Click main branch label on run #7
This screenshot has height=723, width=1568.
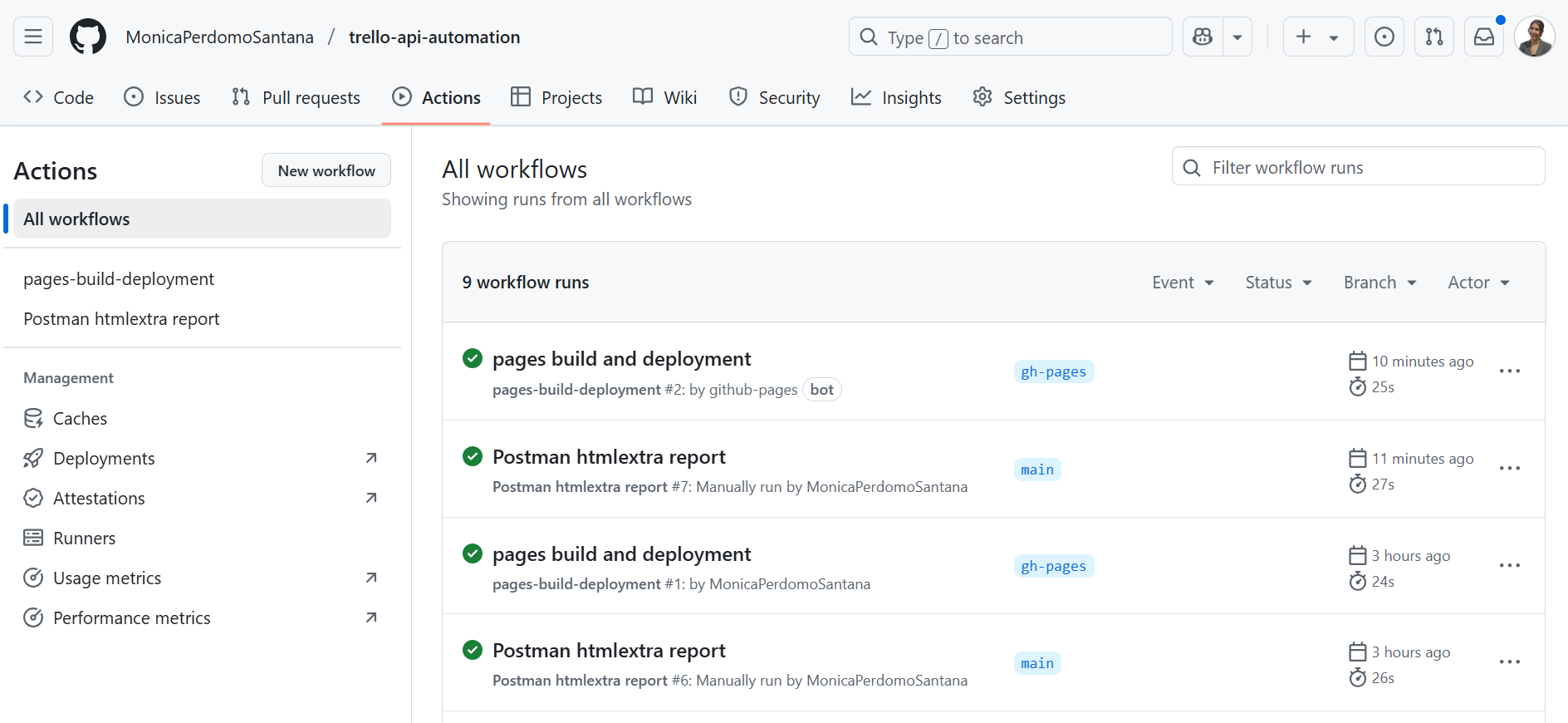[1037, 470]
